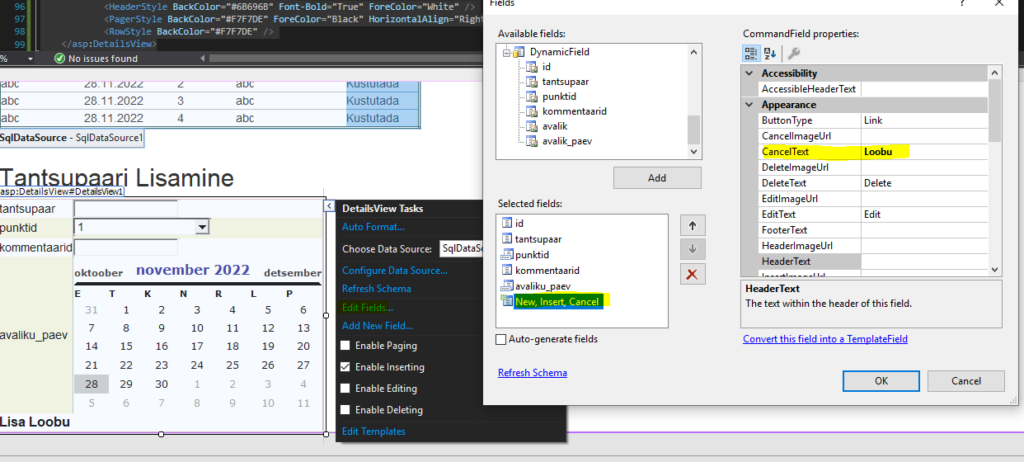Click the move field up arrow button

coord(692,225)
